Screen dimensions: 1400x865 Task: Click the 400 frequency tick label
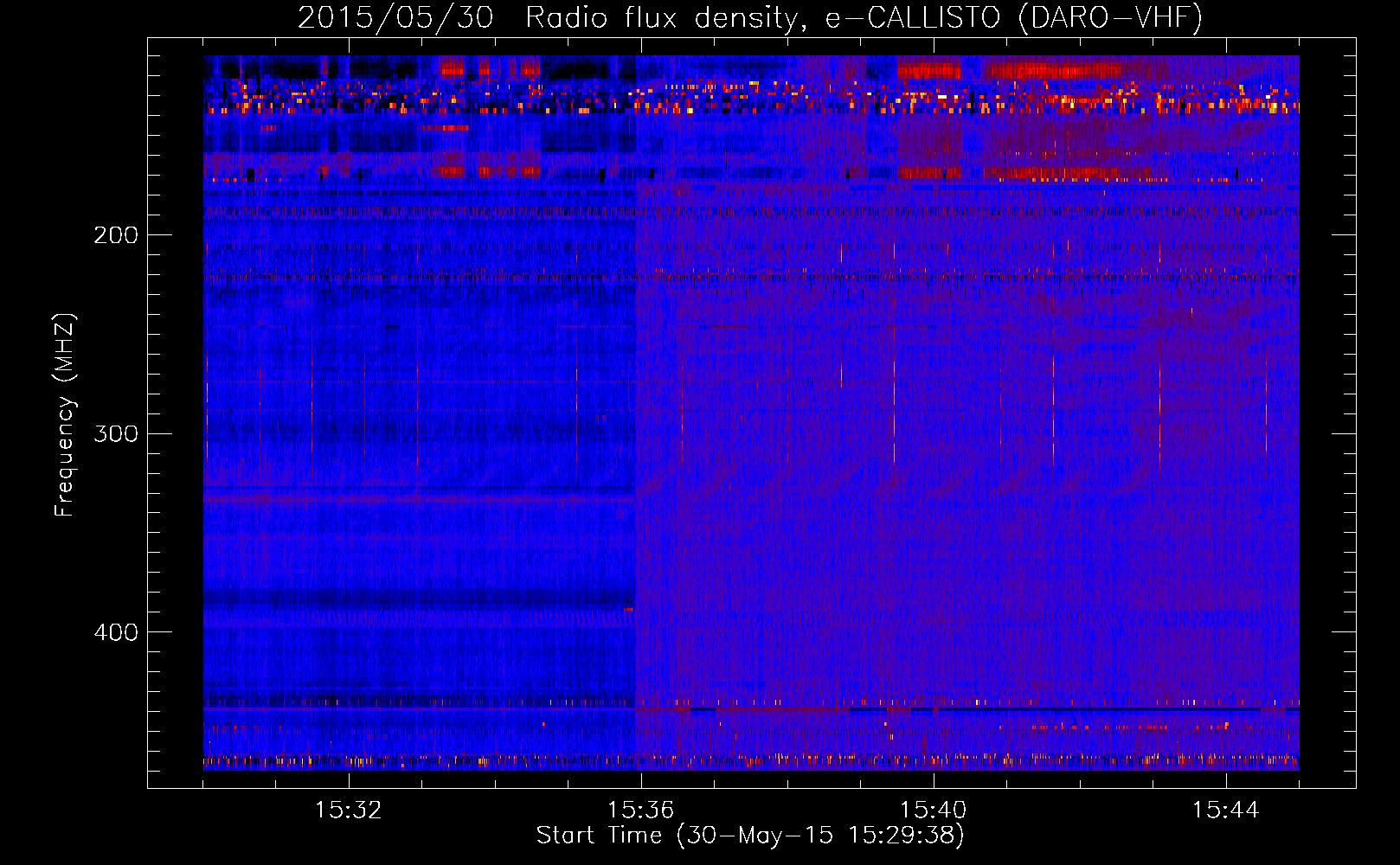pyautogui.click(x=116, y=632)
